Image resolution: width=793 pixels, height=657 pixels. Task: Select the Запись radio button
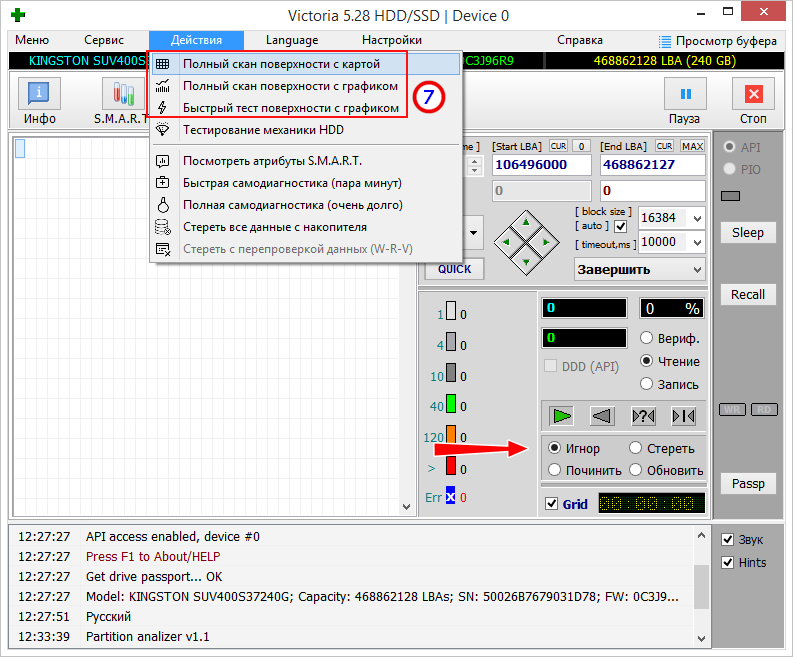click(646, 384)
